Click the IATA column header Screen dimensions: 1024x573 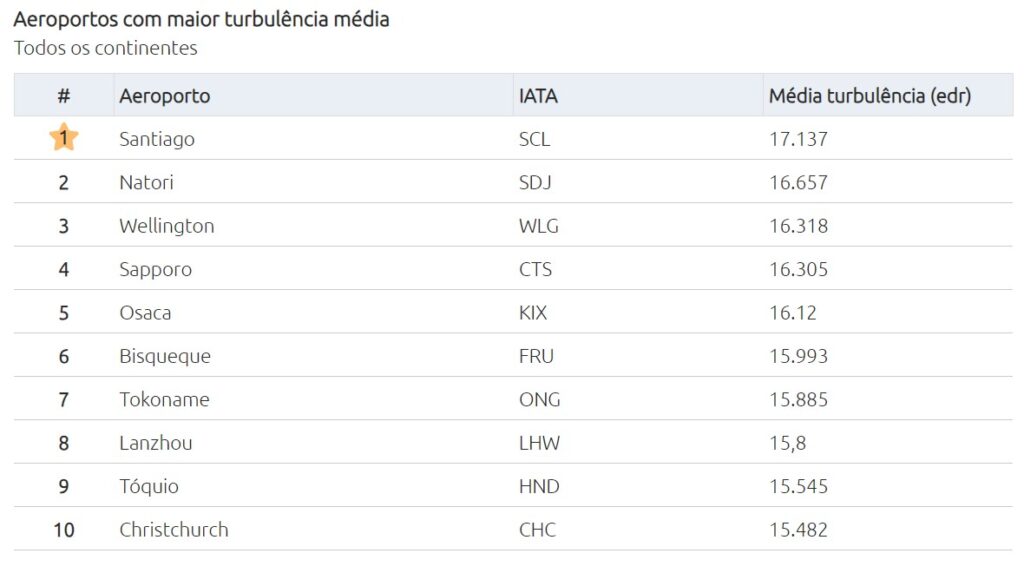point(538,96)
